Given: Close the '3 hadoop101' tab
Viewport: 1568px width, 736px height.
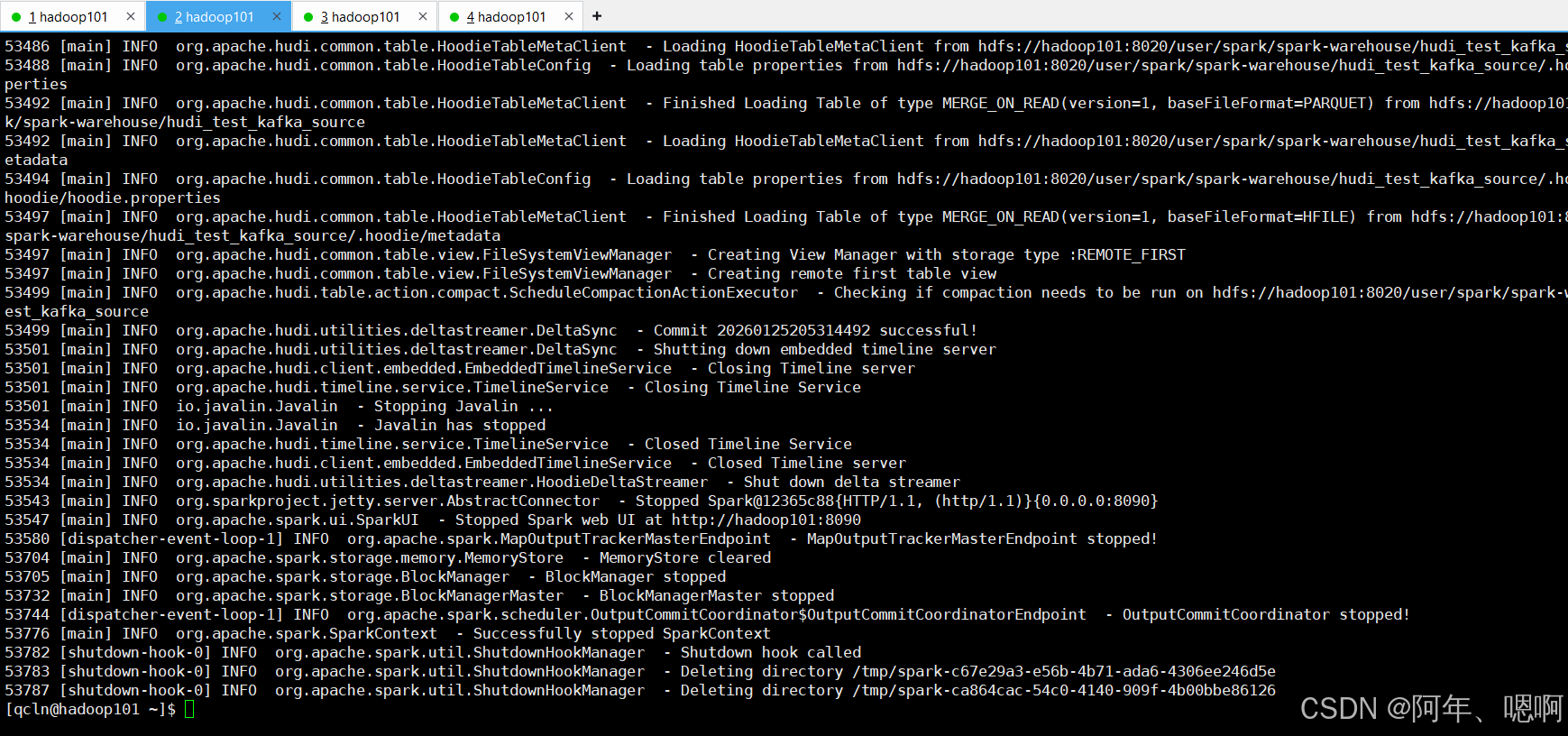Looking at the screenshot, I should tap(423, 16).
